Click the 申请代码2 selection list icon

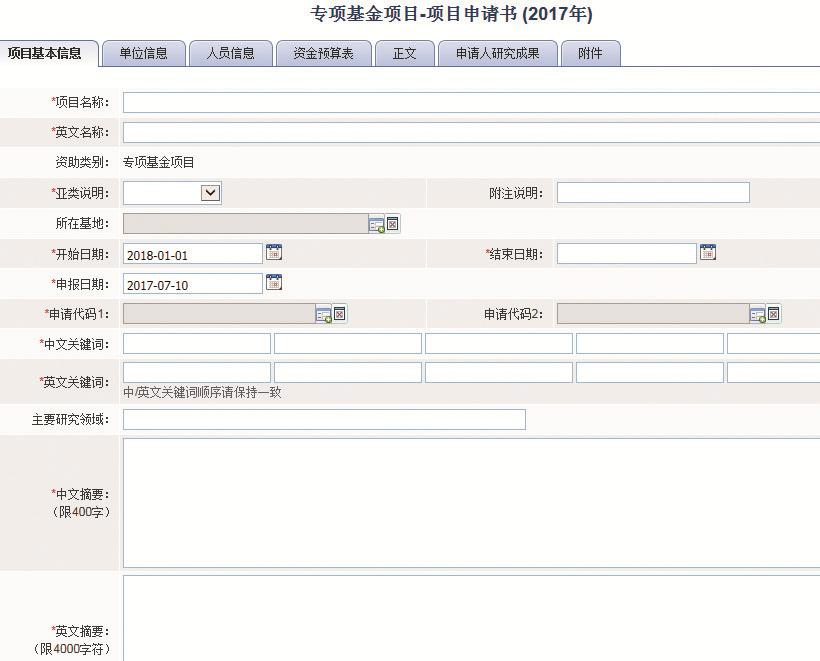coord(758,314)
